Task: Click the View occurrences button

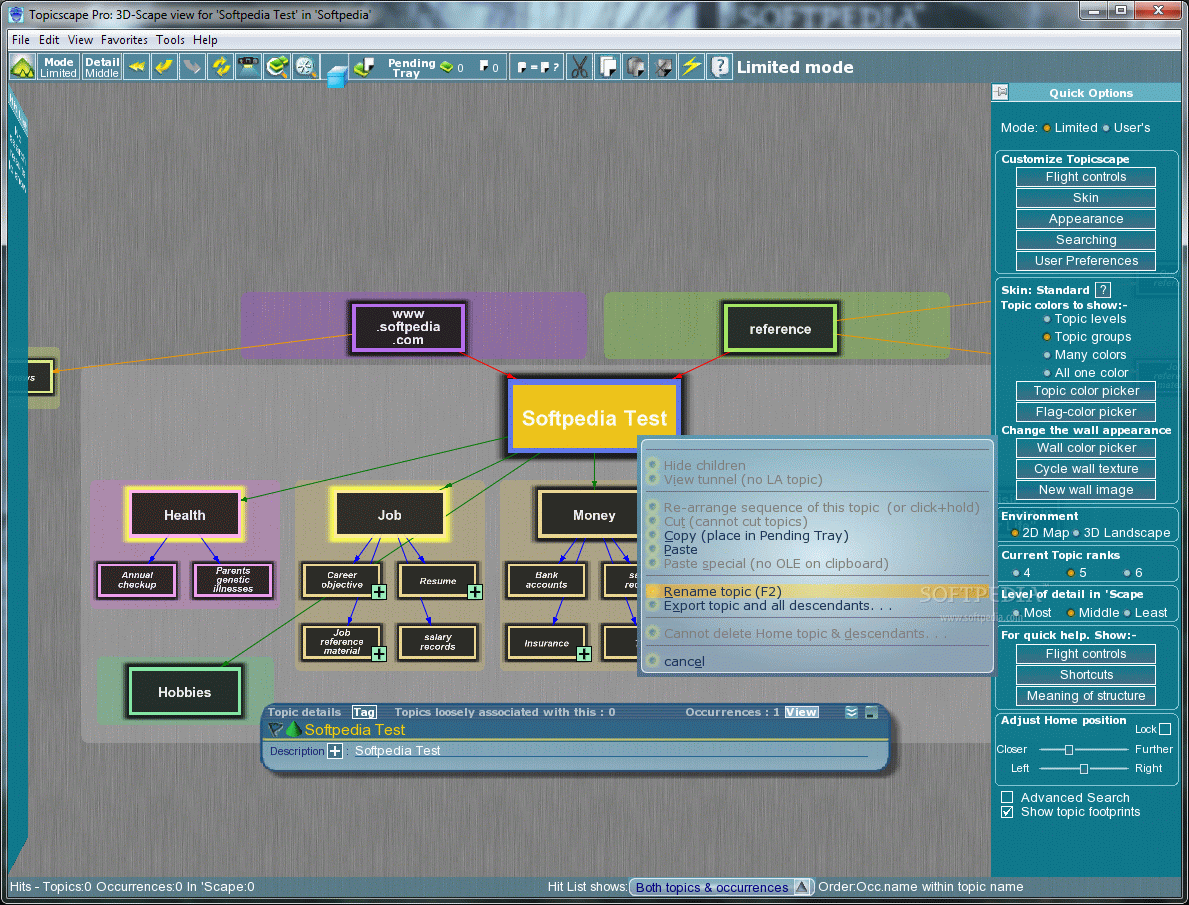Action: pos(801,712)
